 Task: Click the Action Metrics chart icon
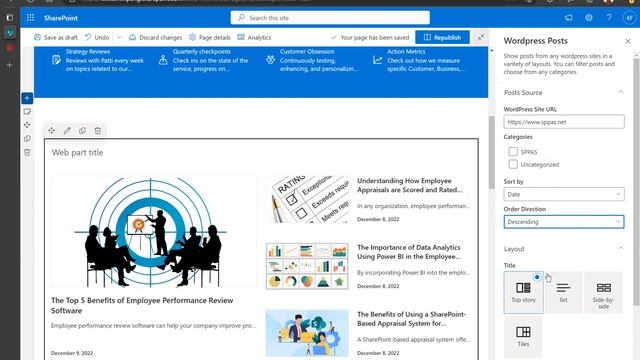(378, 60)
